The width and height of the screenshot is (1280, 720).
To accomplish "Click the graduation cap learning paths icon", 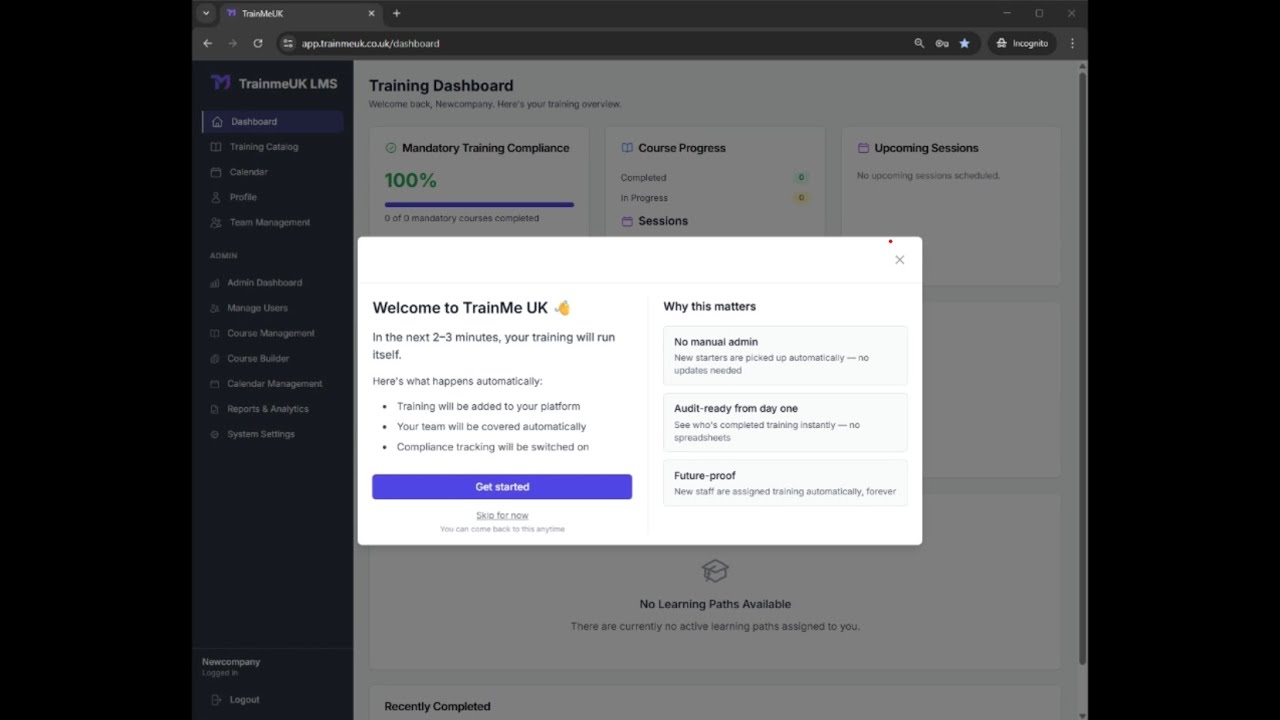I will pos(715,571).
